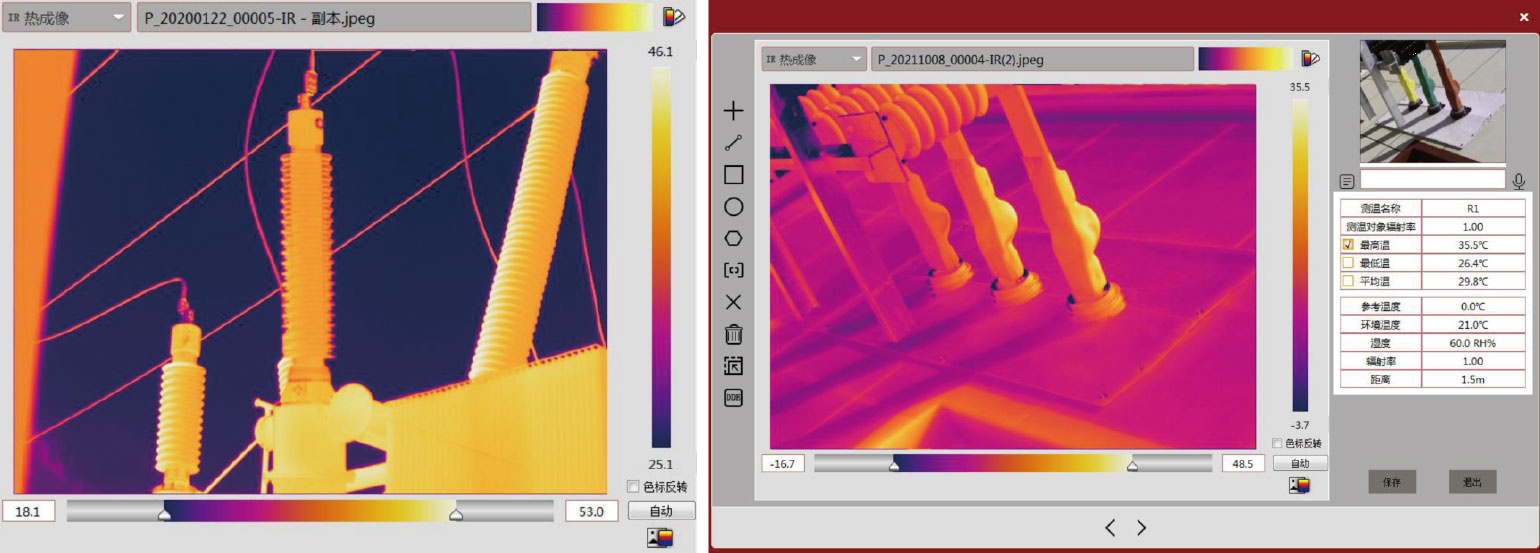Screen dimensions: 1540x553
Task: Click the visible-light photo thumbnail
Action: (x=1432, y=101)
